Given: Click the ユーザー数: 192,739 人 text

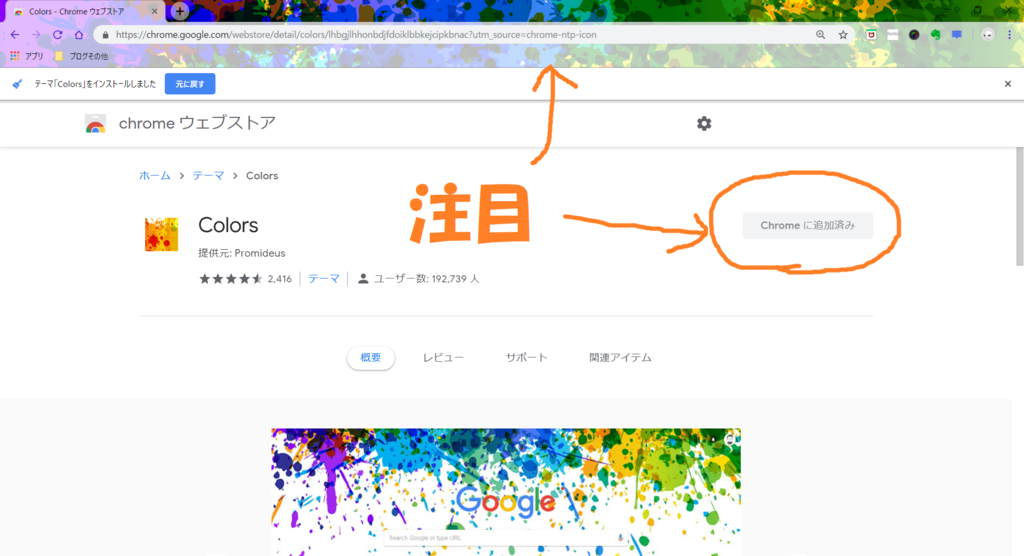Looking at the screenshot, I should point(426,279).
